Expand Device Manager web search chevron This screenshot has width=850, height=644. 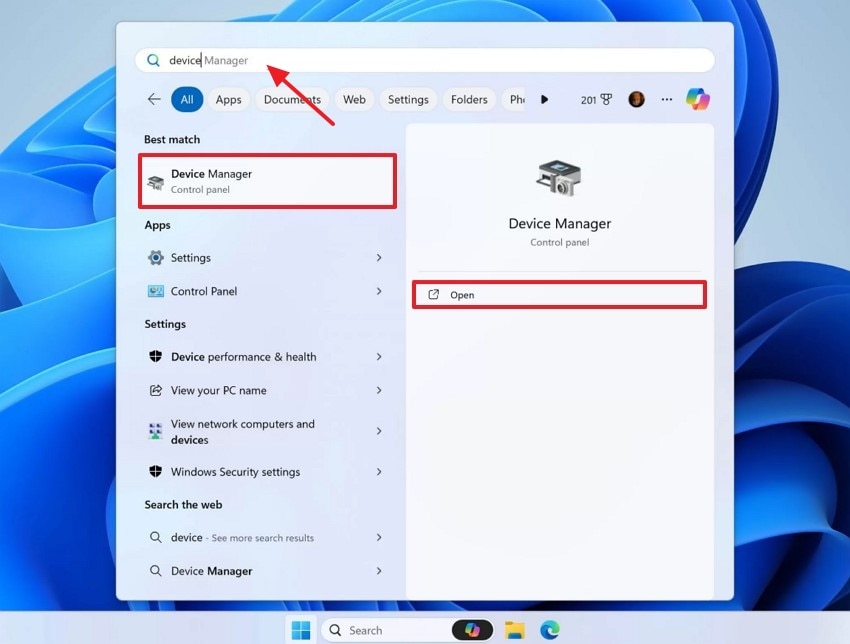(x=379, y=571)
